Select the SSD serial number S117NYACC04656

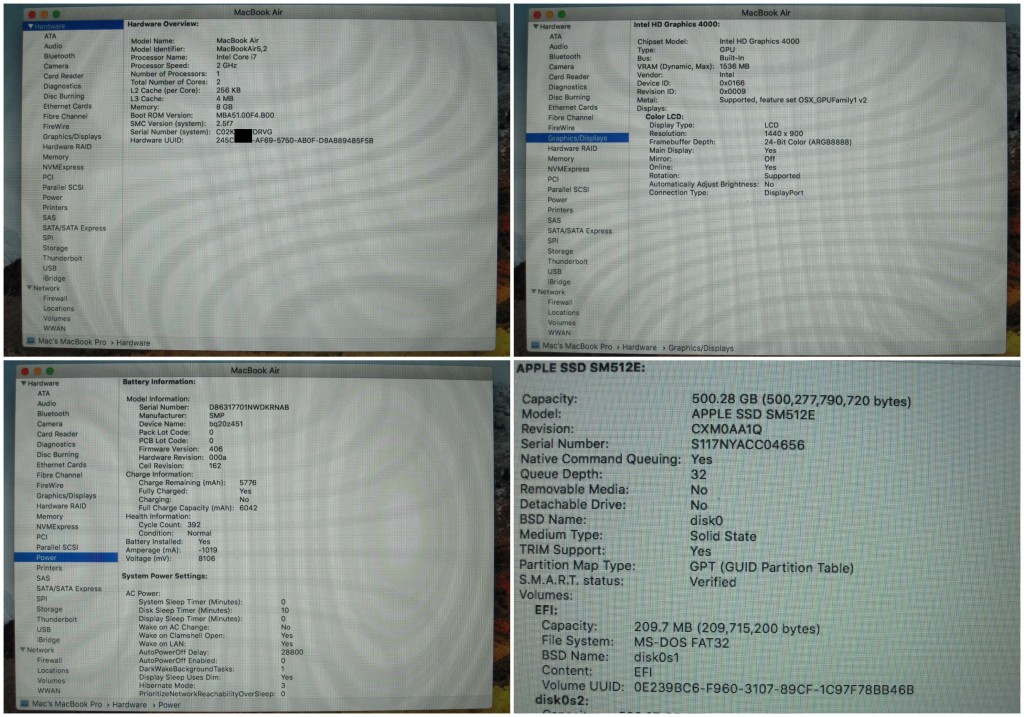[748, 445]
